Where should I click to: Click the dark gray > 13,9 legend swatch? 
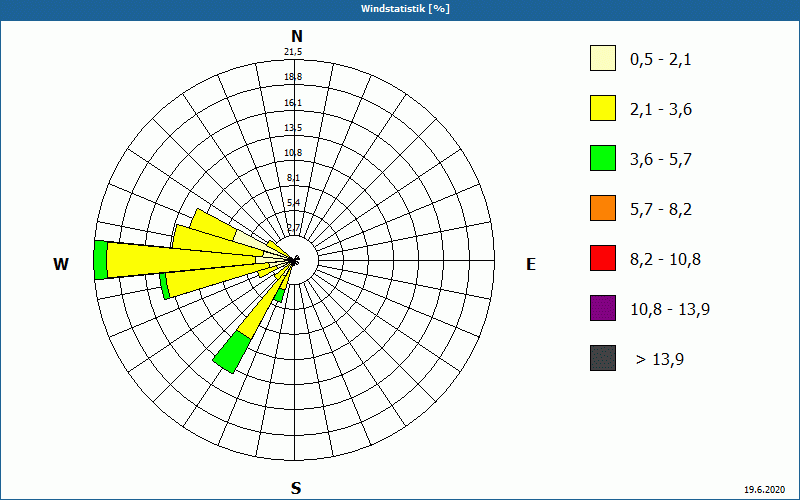(603, 358)
